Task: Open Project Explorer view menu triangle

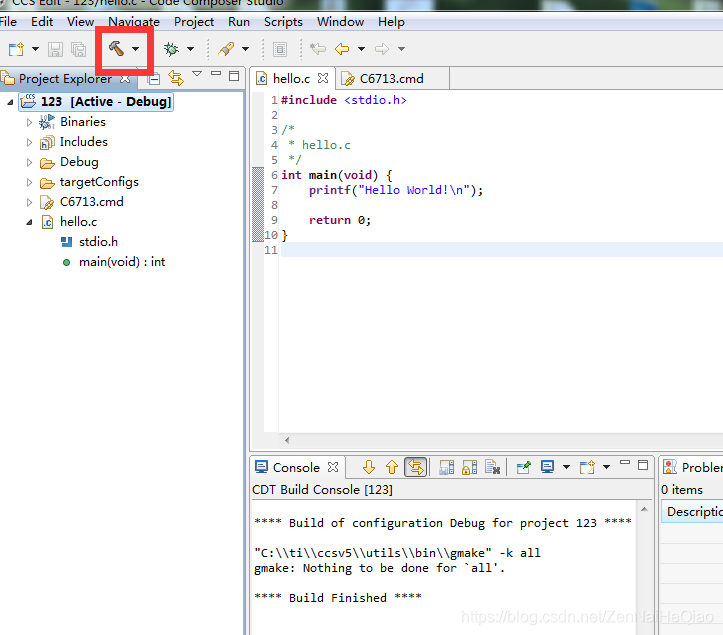Action: click(197, 74)
